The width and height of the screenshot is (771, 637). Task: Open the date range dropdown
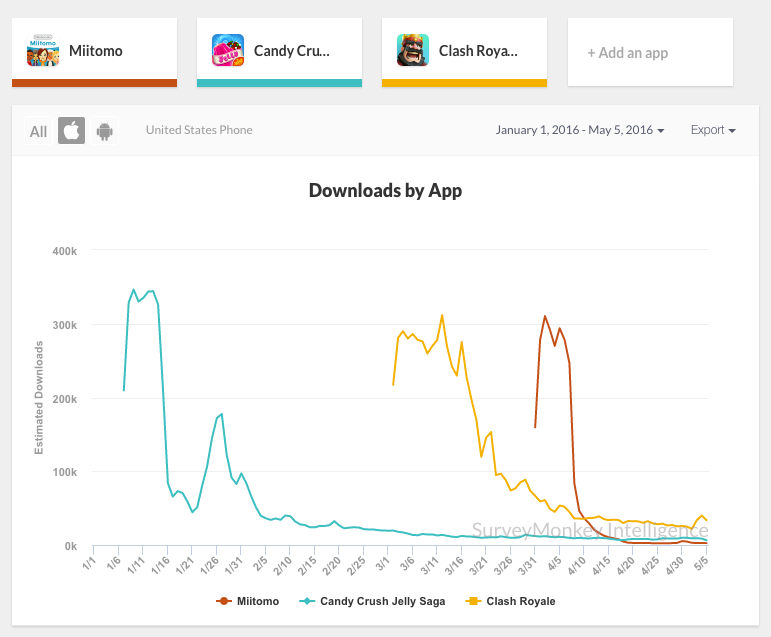(580, 131)
